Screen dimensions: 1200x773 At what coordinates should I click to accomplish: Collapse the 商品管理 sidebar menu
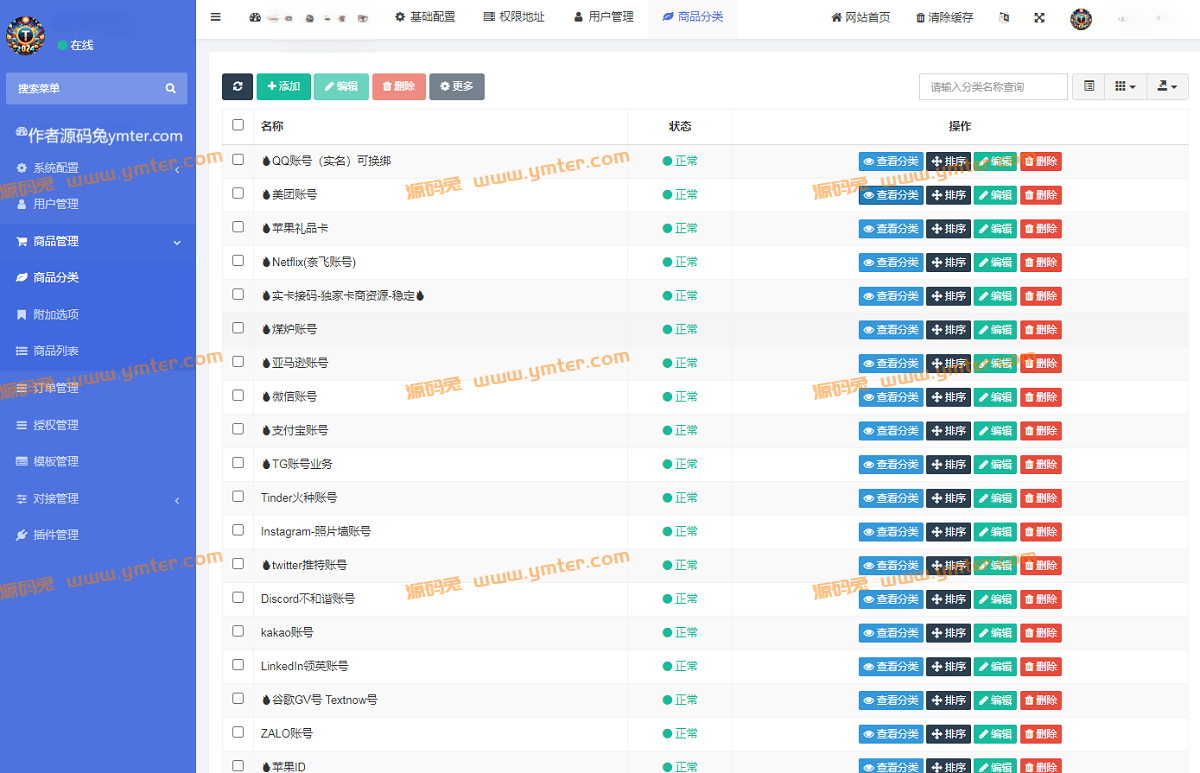pyautogui.click(x=98, y=241)
